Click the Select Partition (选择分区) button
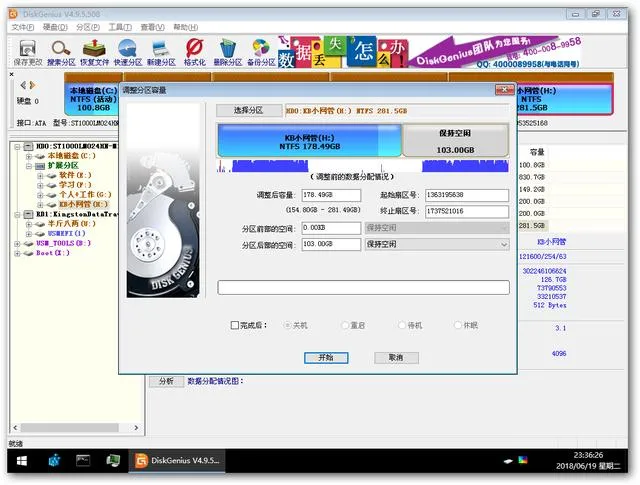The height and width of the screenshot is (485, 640). pos(249,110)
